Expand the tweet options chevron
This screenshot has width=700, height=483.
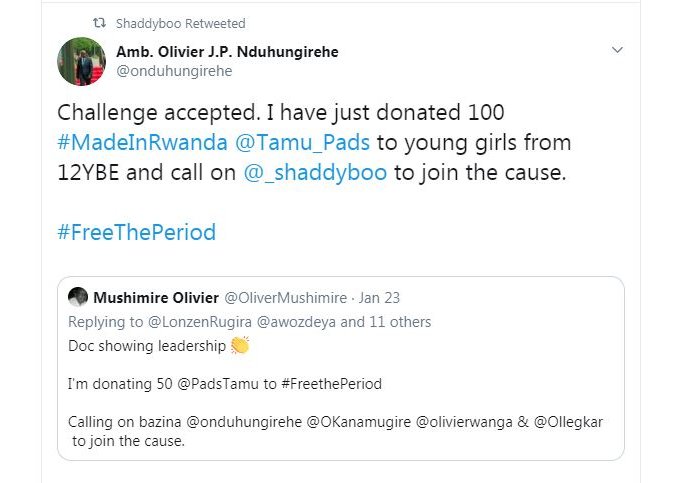tap(617, 50)
